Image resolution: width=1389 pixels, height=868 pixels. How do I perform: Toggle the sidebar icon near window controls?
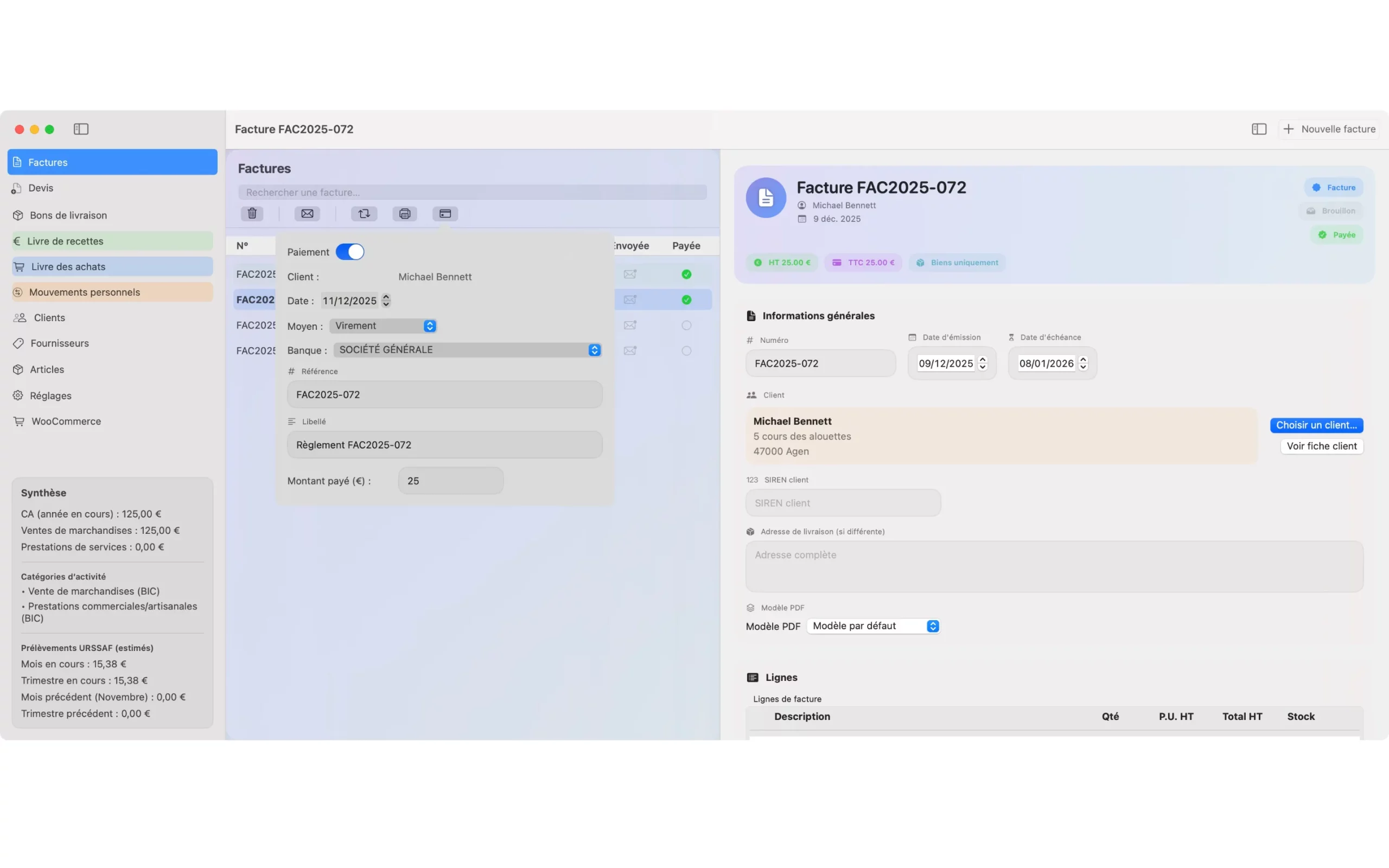[81, 129]
